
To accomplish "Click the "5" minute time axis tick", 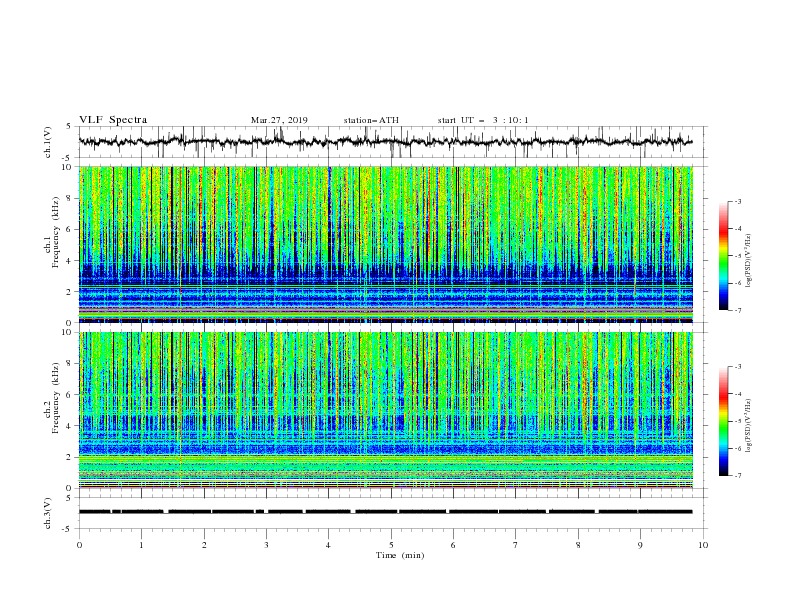I will click(x=391, y=545).
